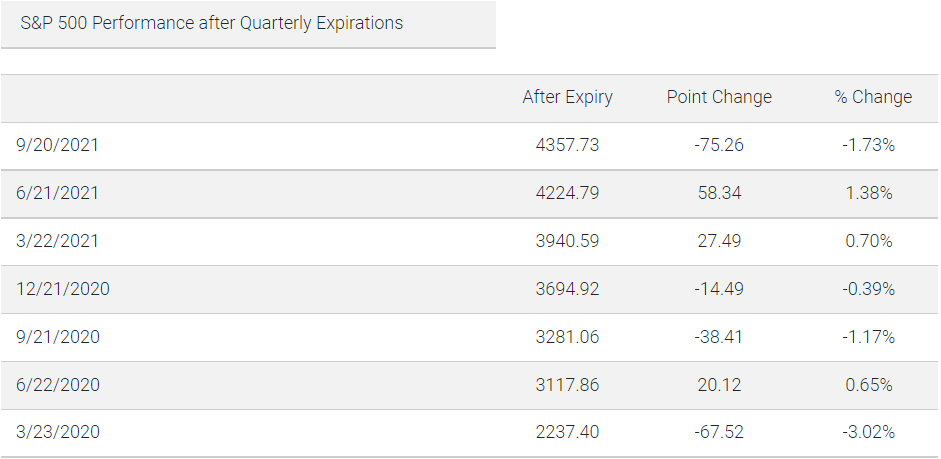941x459 pixels.
Task: Select the 9/21/2020 row date
Action: 58,337
